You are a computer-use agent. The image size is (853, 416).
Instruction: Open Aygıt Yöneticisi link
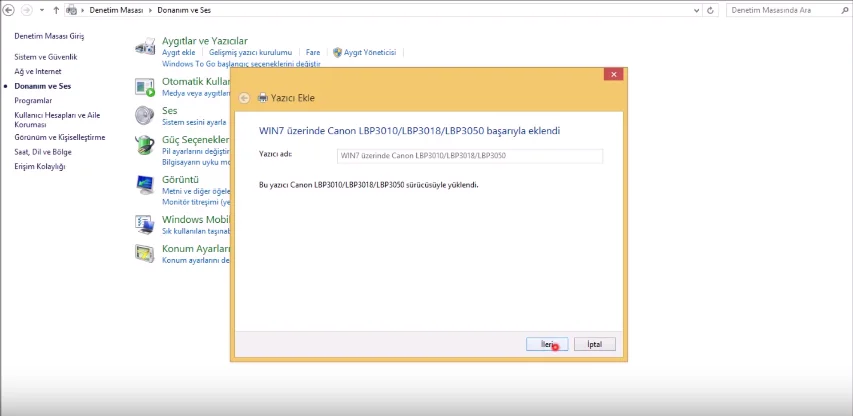point(370,53)
